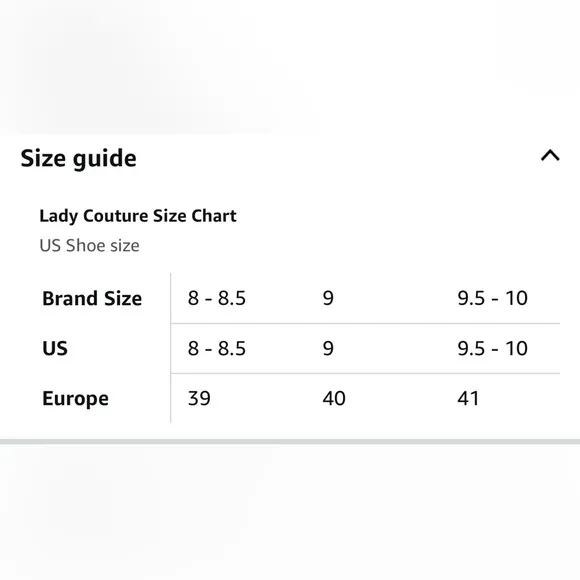Click the US Shoe size subtitle
The image size is (580, 580).
pyautogui.click(x=90, y=246)
